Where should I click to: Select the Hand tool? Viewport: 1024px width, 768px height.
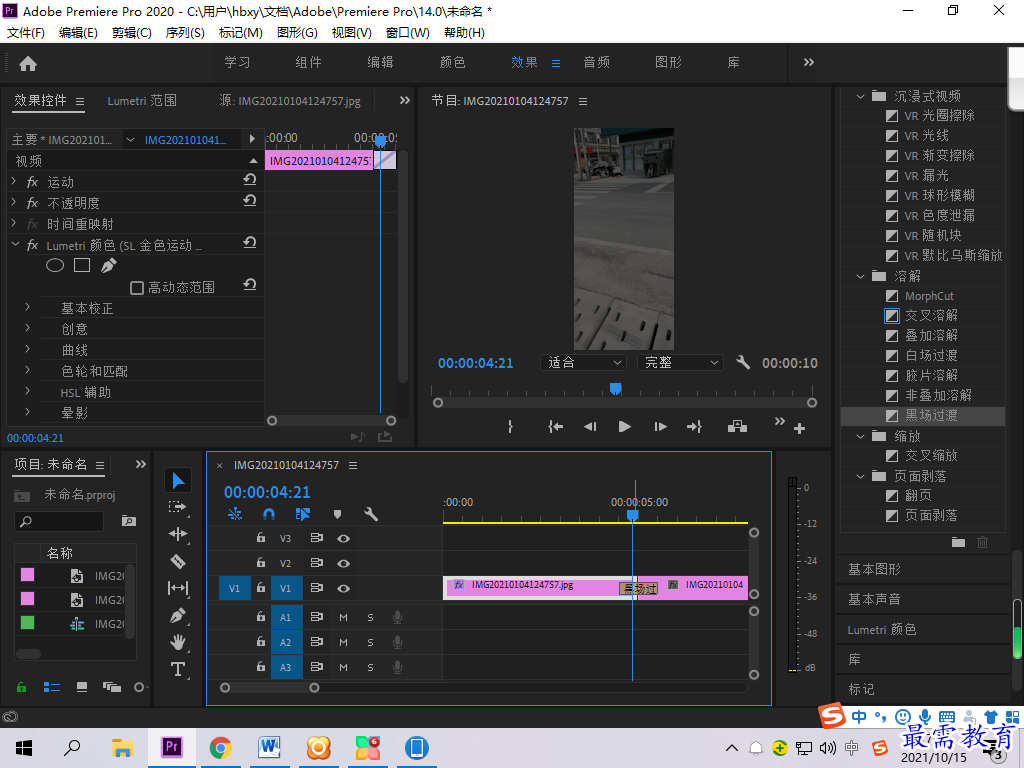[178, 642]
